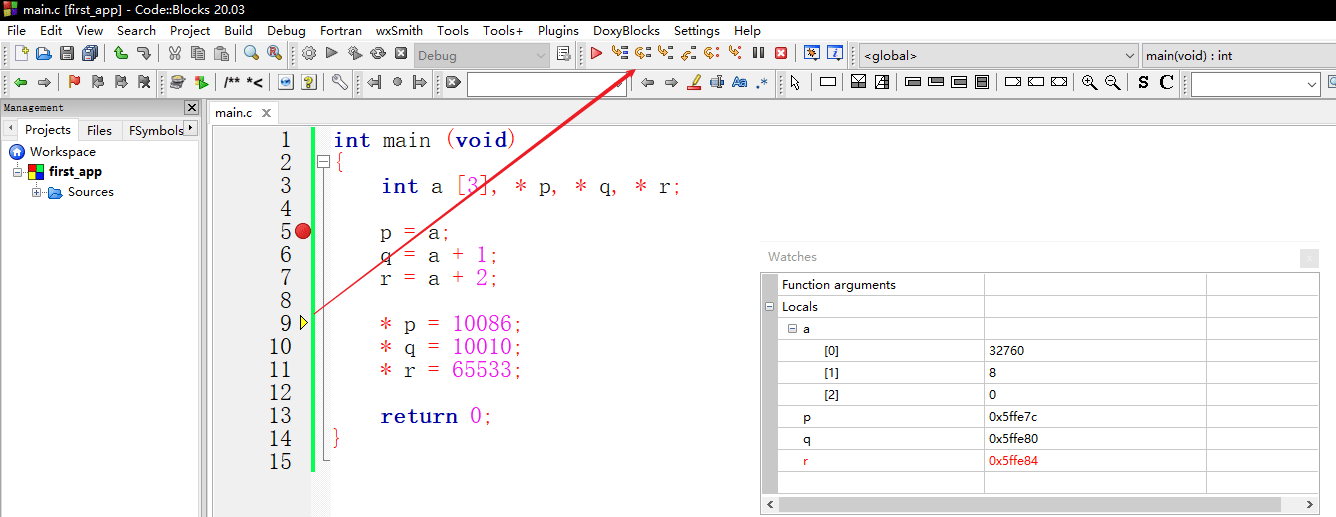Start debugging with the red play icon
Screen dimensions: 1336x517
[x=596, y=53]
